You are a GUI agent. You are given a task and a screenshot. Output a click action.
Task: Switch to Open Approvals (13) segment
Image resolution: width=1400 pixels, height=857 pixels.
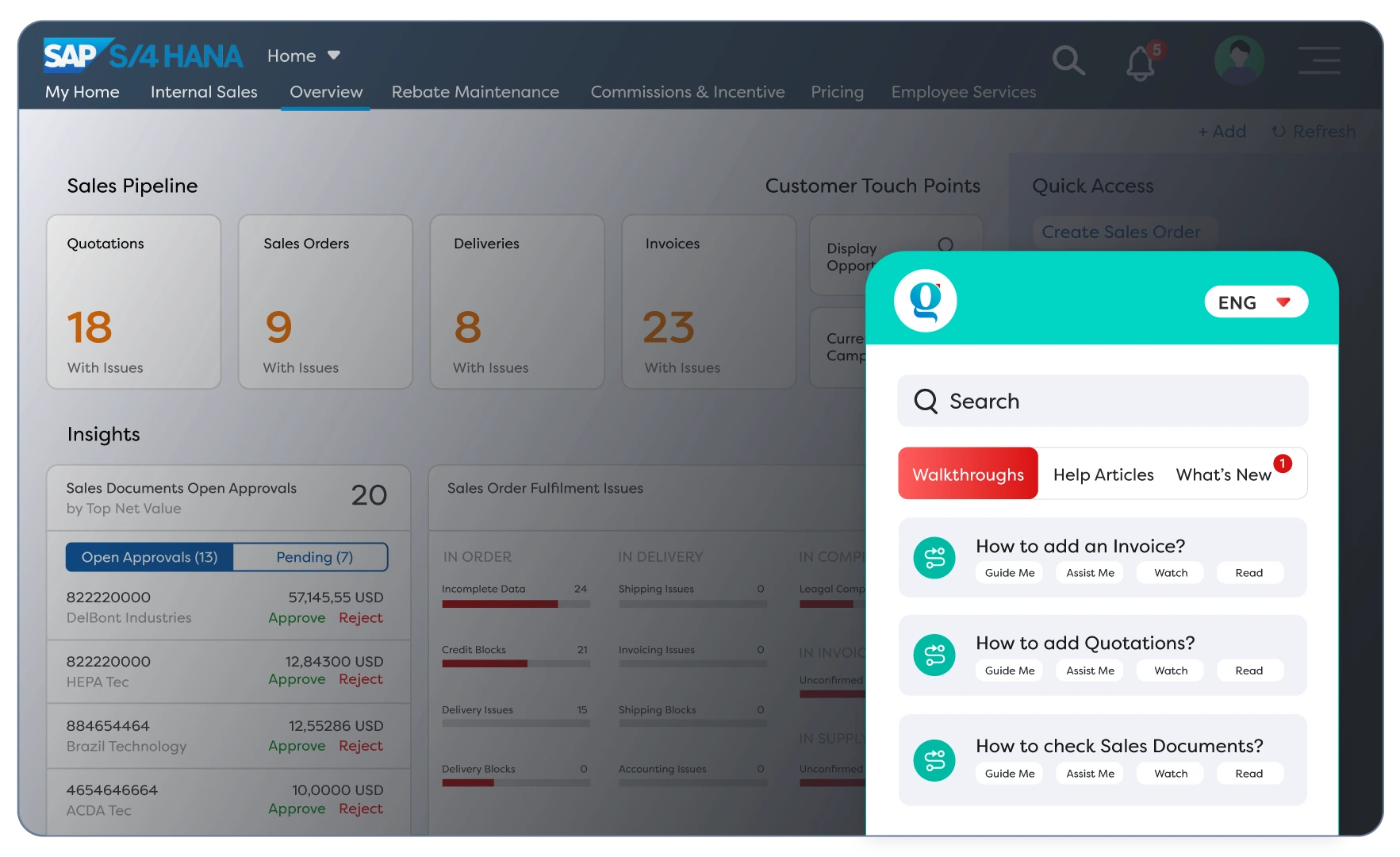click(x=150, y=557)
